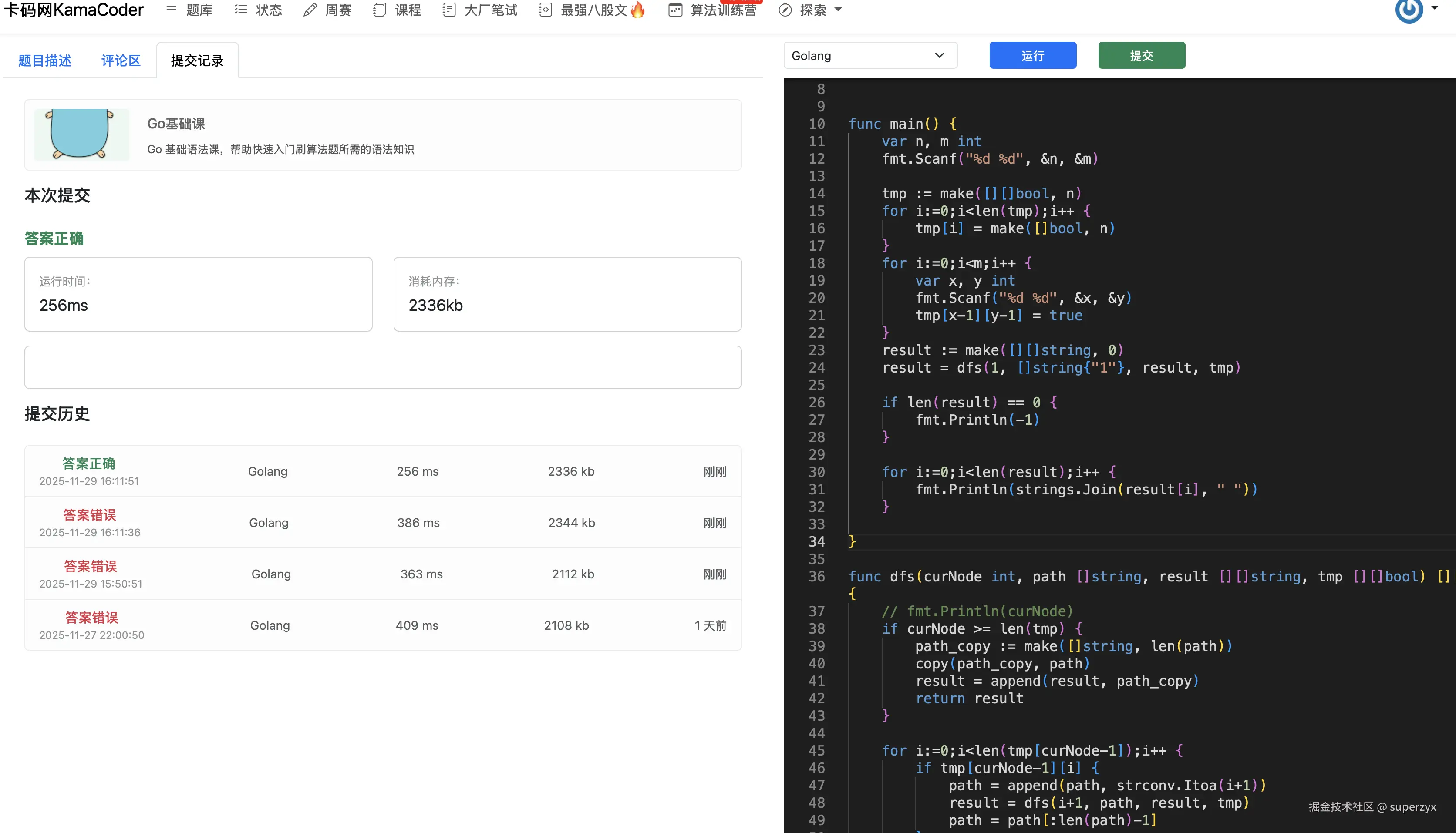Click the 周赛 pencil icon
The width and height of the screenshot is (1456, 833).
pos(310,10)
